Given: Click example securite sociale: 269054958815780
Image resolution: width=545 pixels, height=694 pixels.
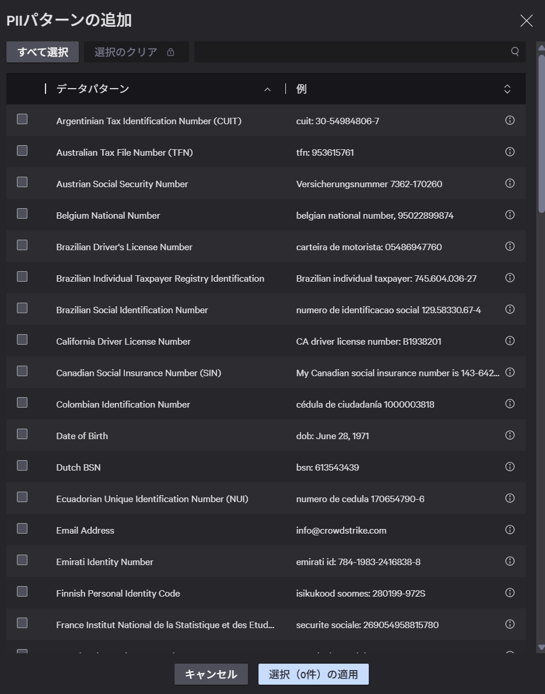Looking at the screenshot, I should 367,625.
